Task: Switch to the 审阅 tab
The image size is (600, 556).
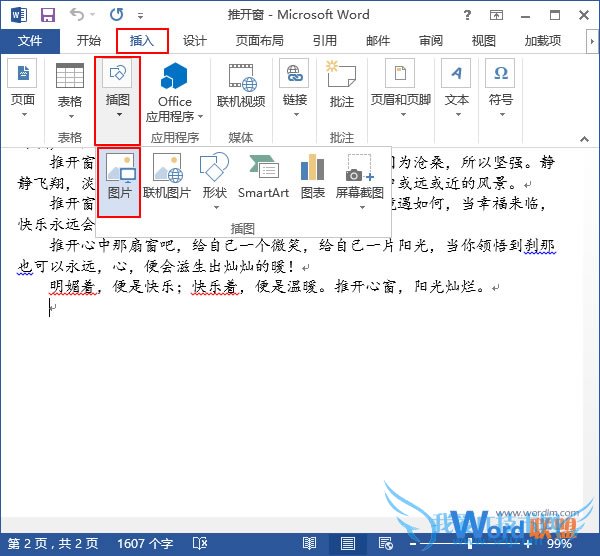Action: [x=431, y=41]
